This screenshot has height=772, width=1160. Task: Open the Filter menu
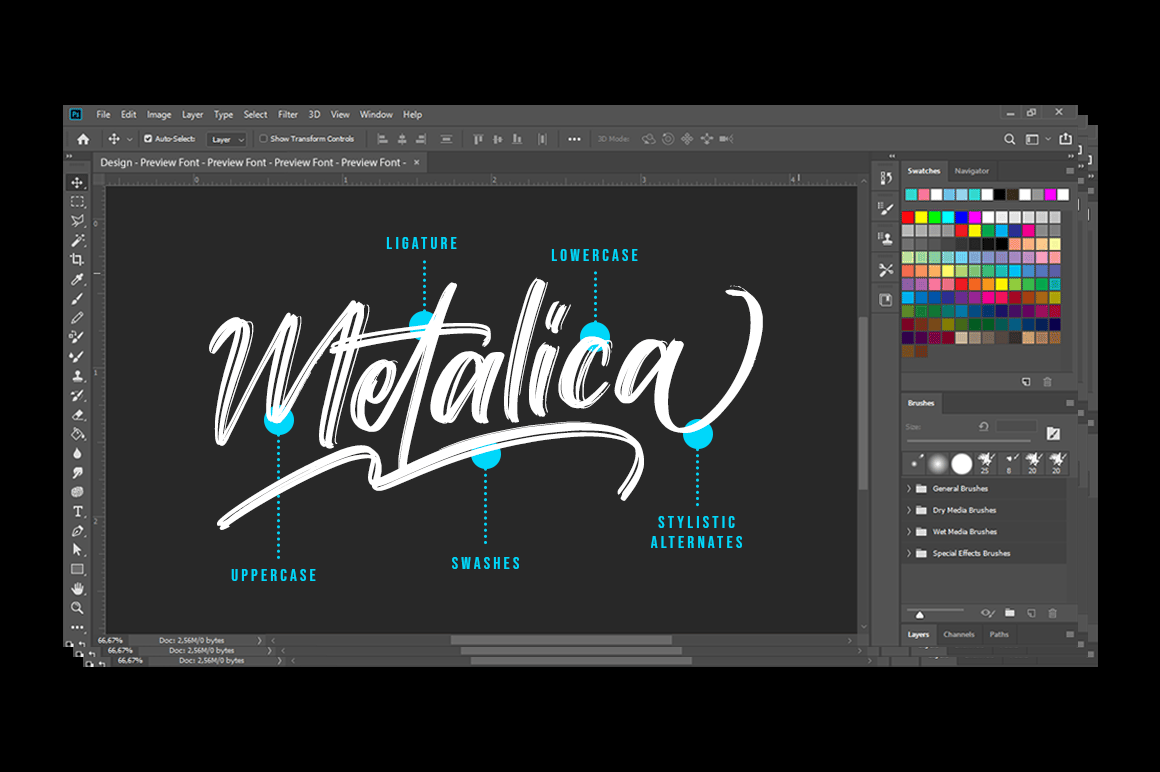pyautogui.click(x=288, y=115)
